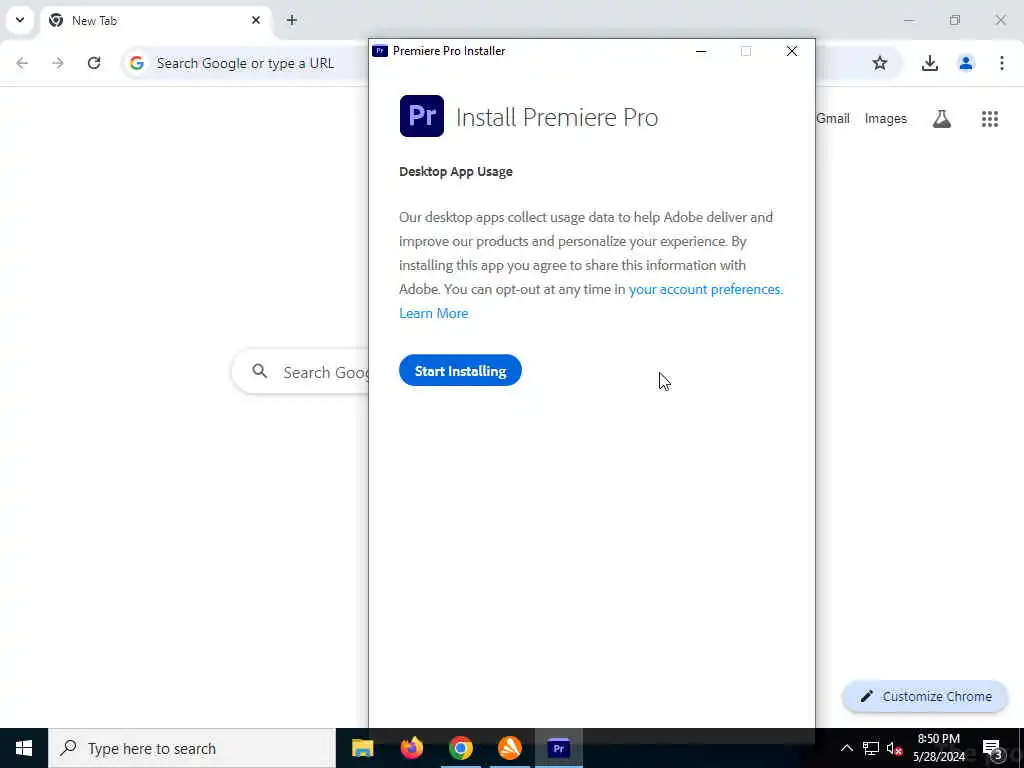Image resolution: width=1024 pixels, height=768 pixels.
Task: Open the Images link on New Tab page
Action: coord(886,119)
